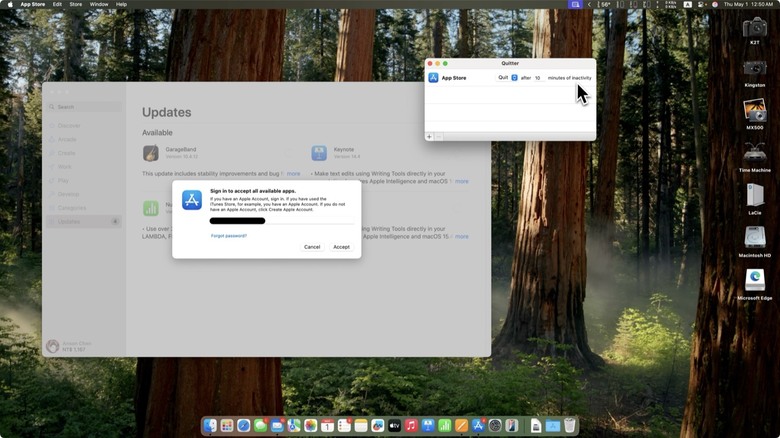Open the Quit action dropdown in Quitter
Screen dimensions: 780x438
click(508, 78)
